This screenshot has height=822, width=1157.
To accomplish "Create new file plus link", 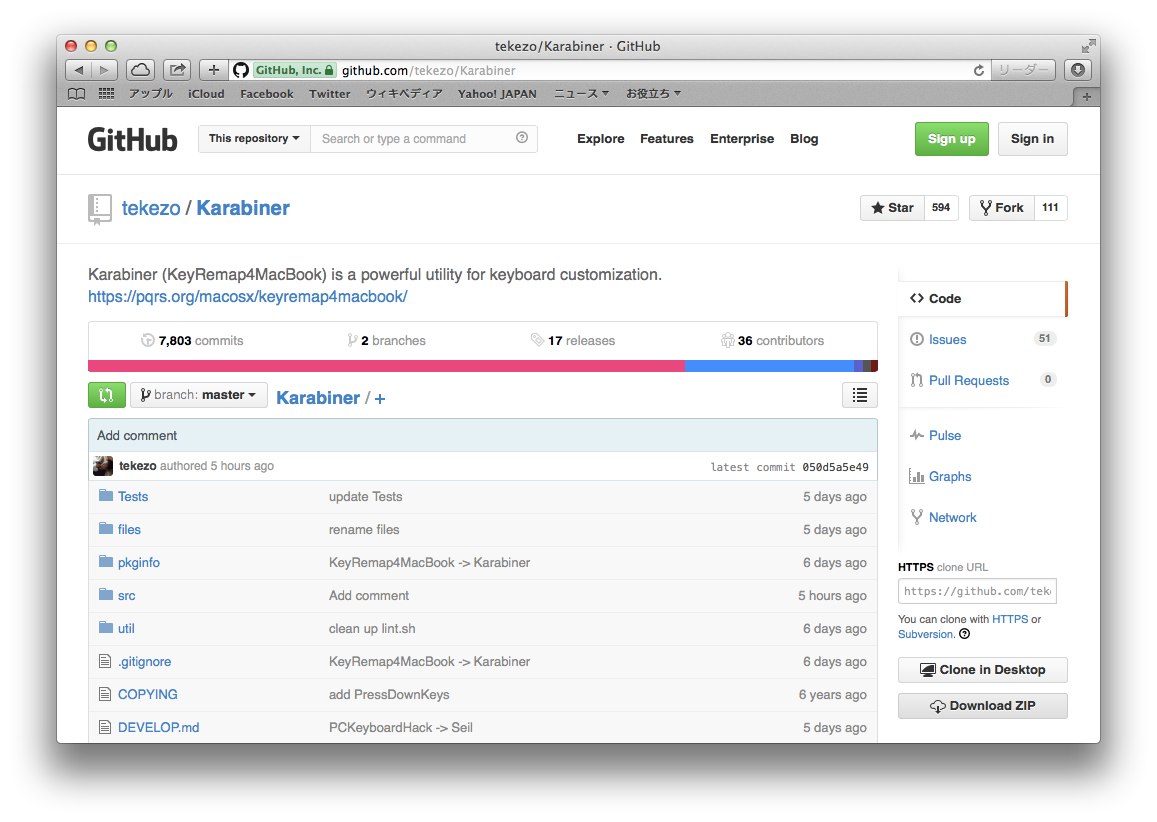I will click(x=380, y=398).
